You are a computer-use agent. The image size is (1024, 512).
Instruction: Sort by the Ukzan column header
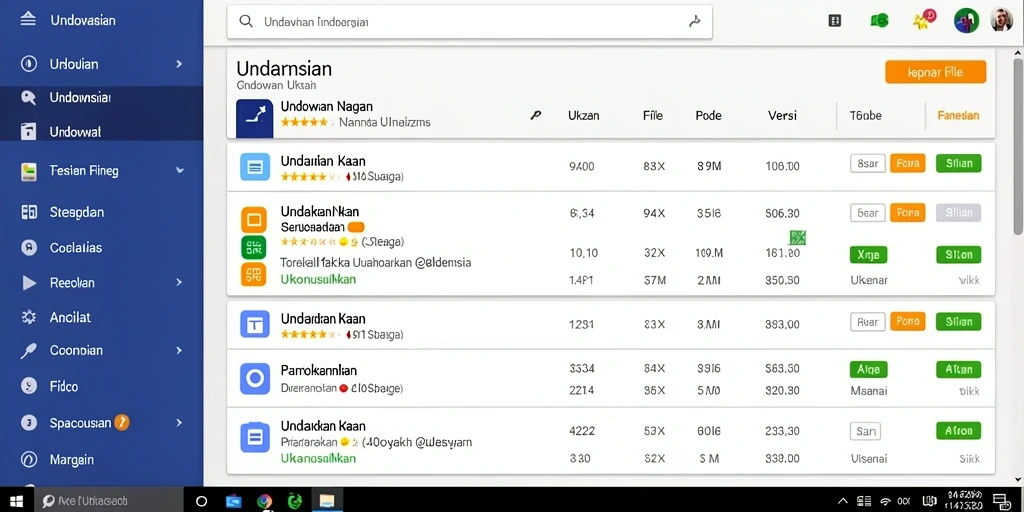[x=584, y=116]
